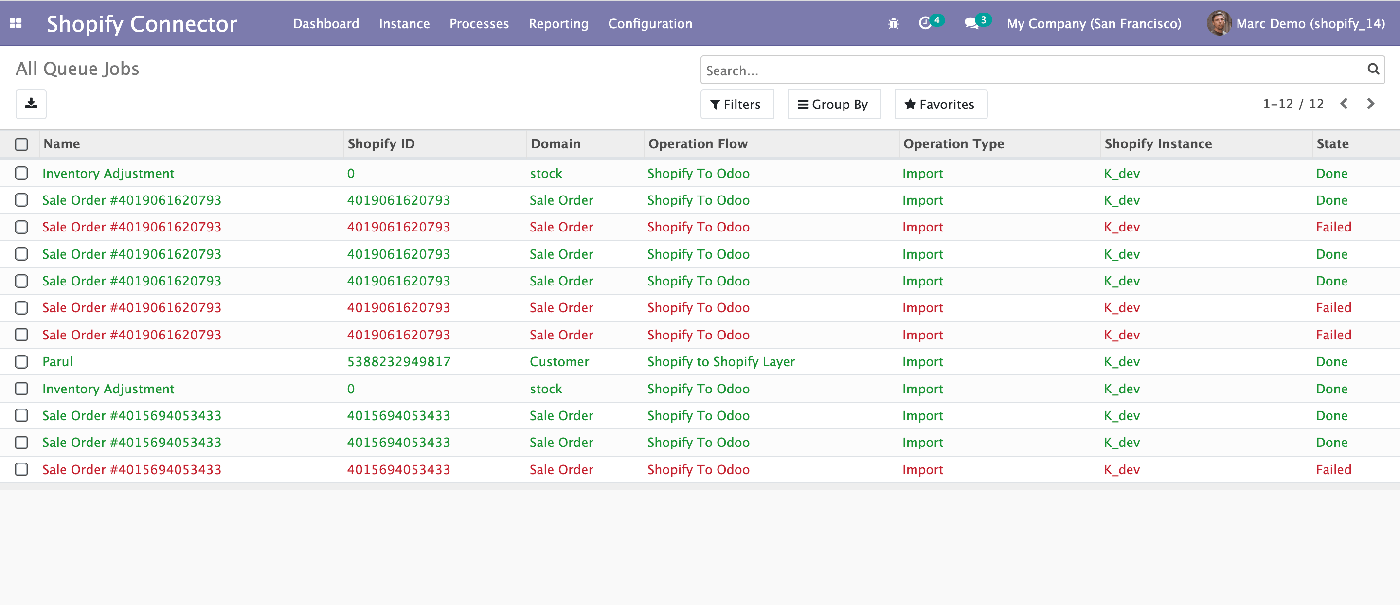Open the Parul queue job record
The width and height of the screenshot is (1400, 605).
coord(57,362)
